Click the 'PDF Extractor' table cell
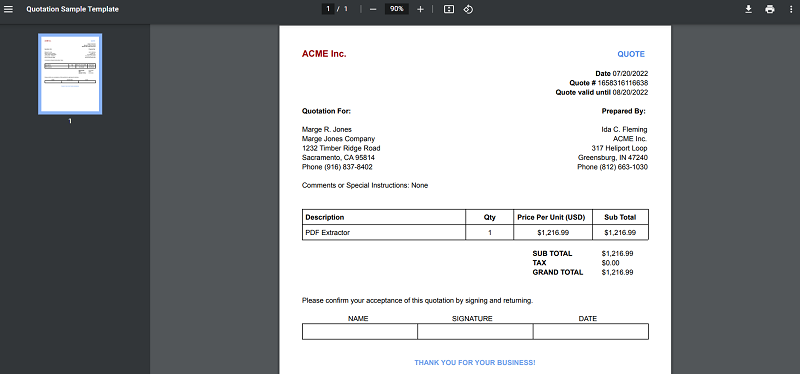Screen dimensions: 800x374 coord(383,233)
